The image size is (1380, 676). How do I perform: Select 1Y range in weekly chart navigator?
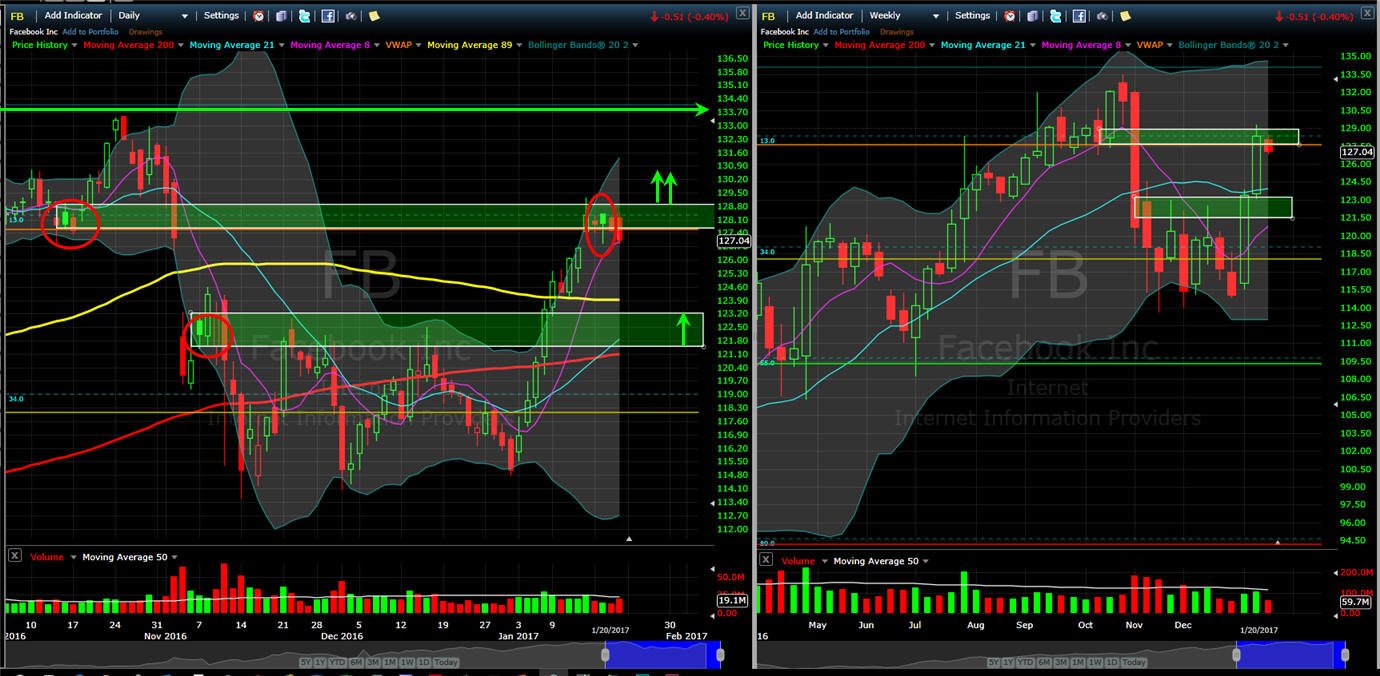click(1010, 663)
